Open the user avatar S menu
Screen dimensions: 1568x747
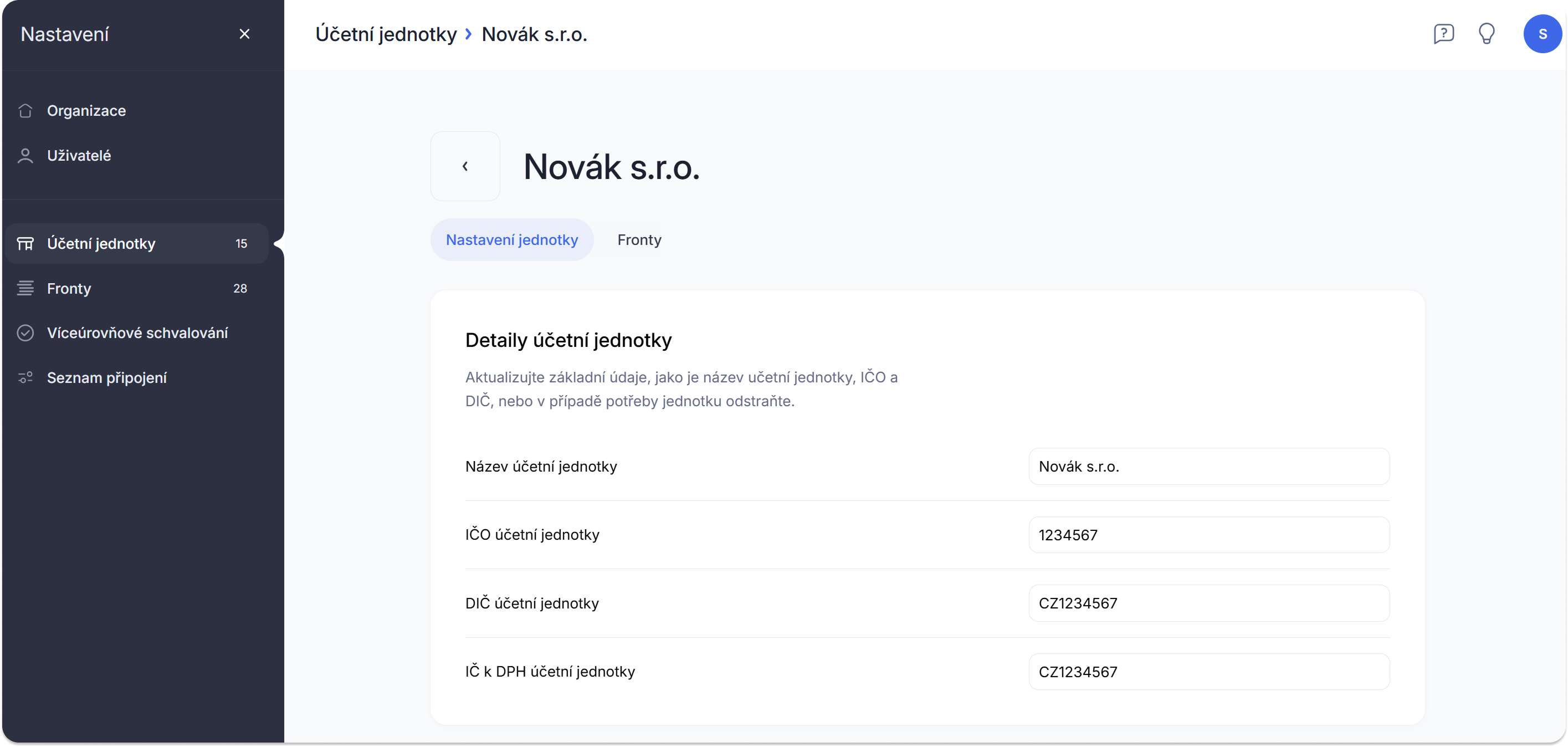pyautogui.click(x=1541, y=34)
